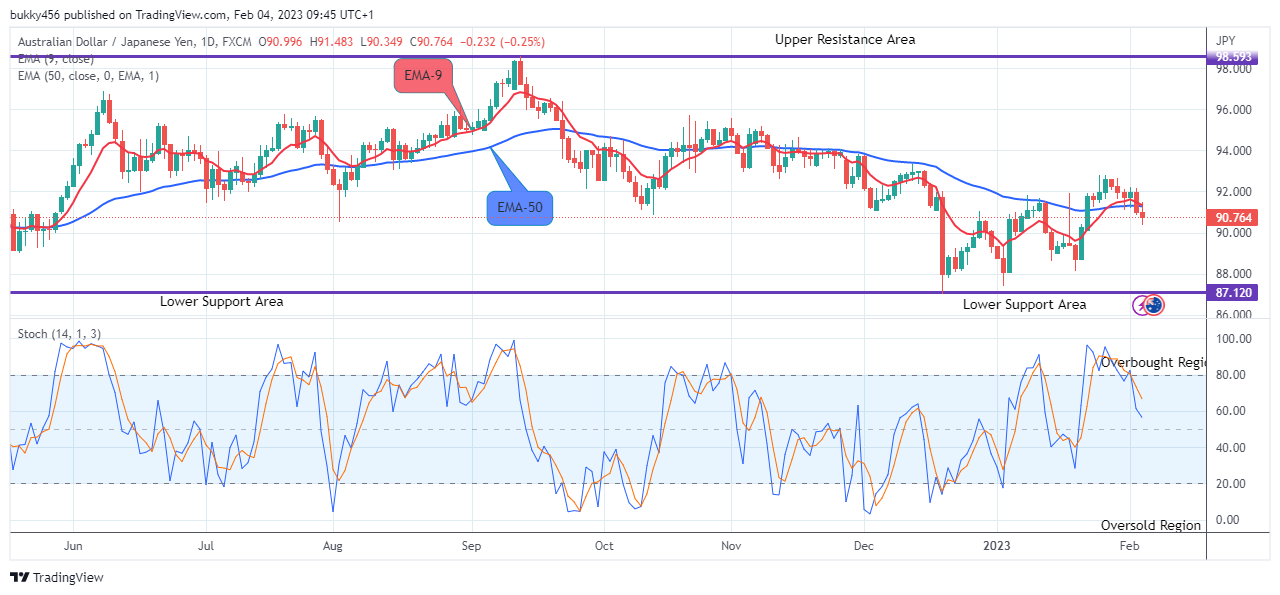Select the left Lower Support Area text
The height and width of the screenshot is (595, 1280).
tap(221, 301)
